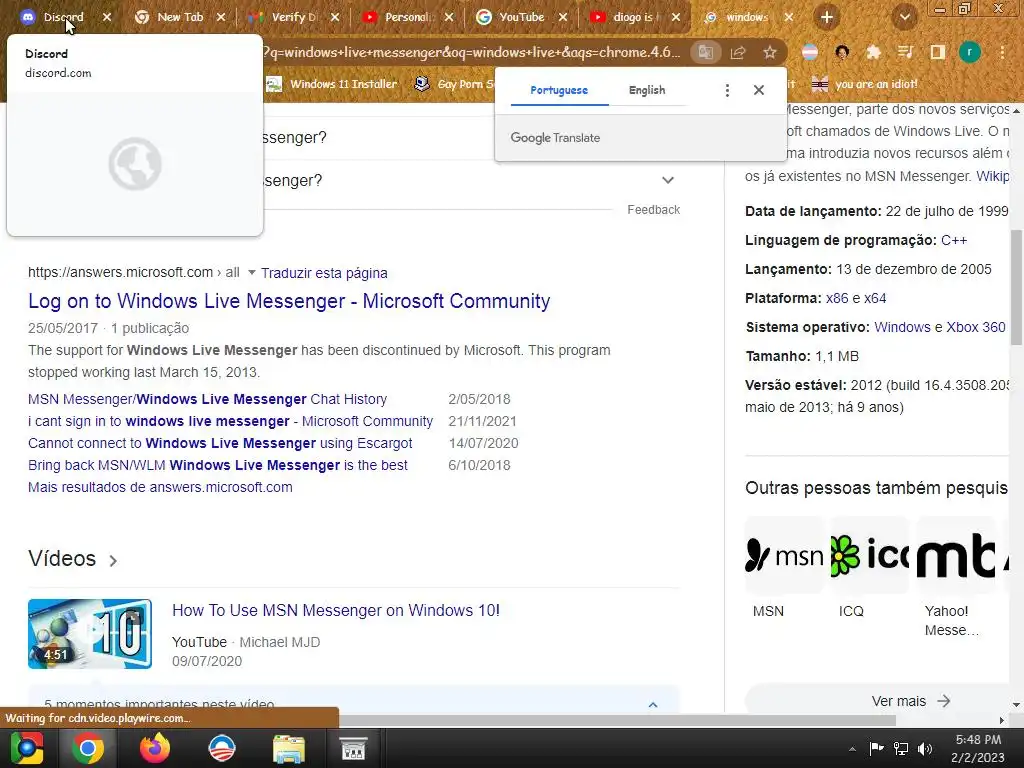This screenshot has height=768, width=1024.
Task: Open a new tab with the plus button
Action: coord(827,17)
